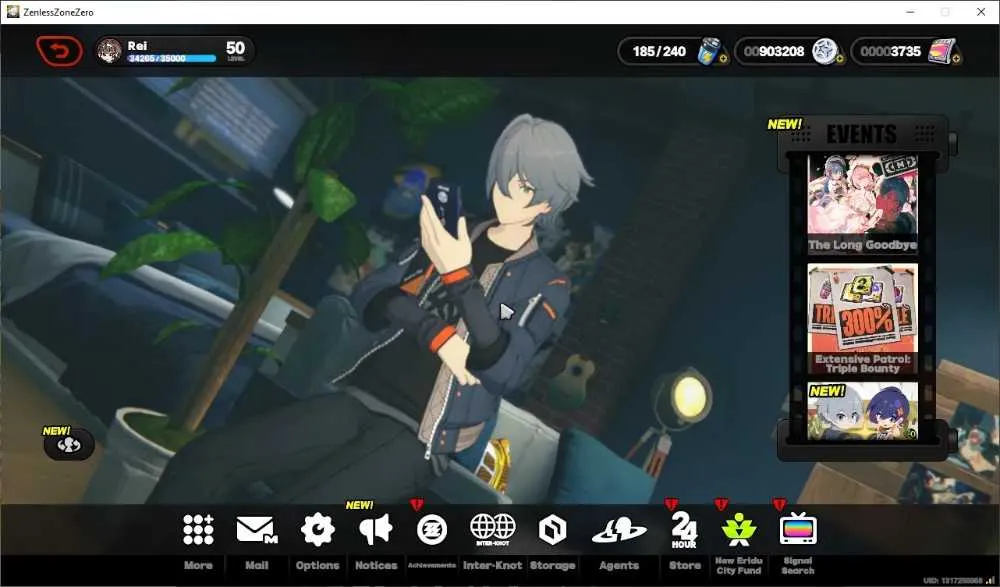Open Extensive Patrol Triple Bounty event
Screen dimensions: 1000x587
click(x=862, y=319)
